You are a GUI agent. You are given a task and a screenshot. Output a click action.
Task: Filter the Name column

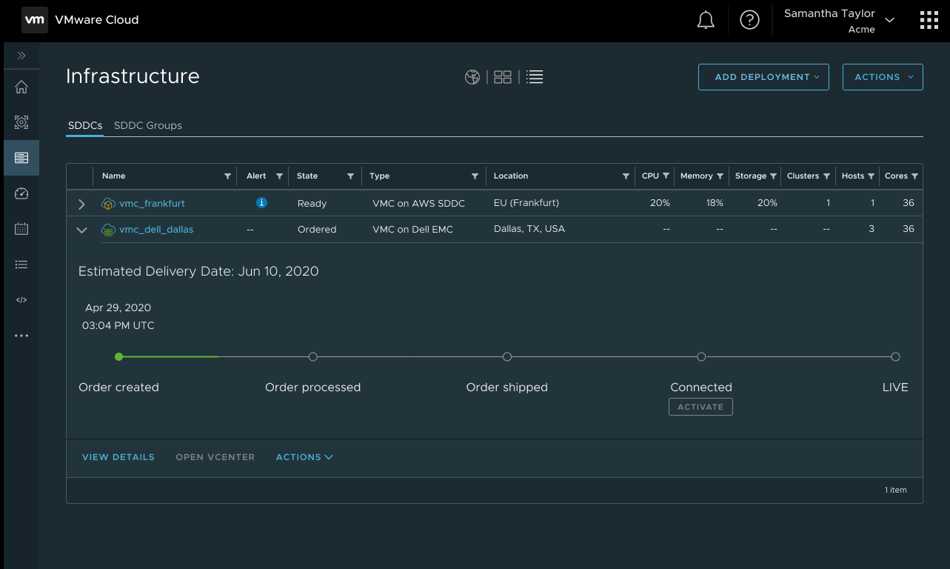(227, 176)
